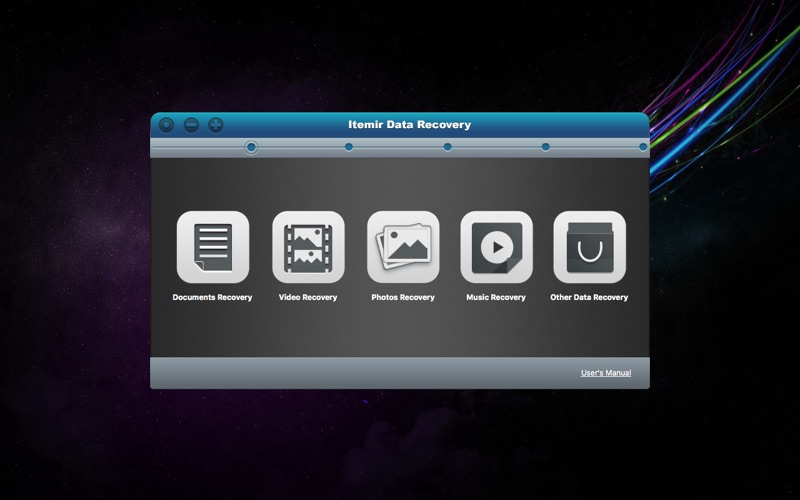
Task: Jump to the fourth progress step dot
Action: click(x=545, y=147)
